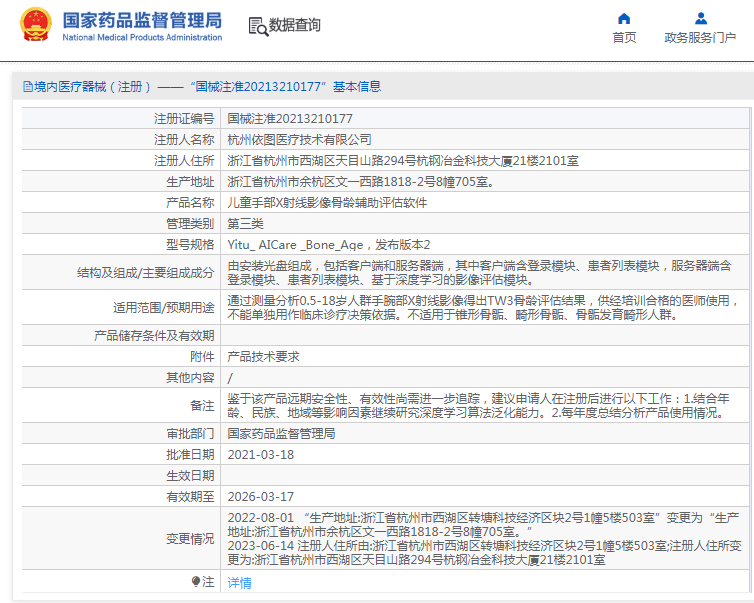Click the 变更情况 row label

[190, 539]
